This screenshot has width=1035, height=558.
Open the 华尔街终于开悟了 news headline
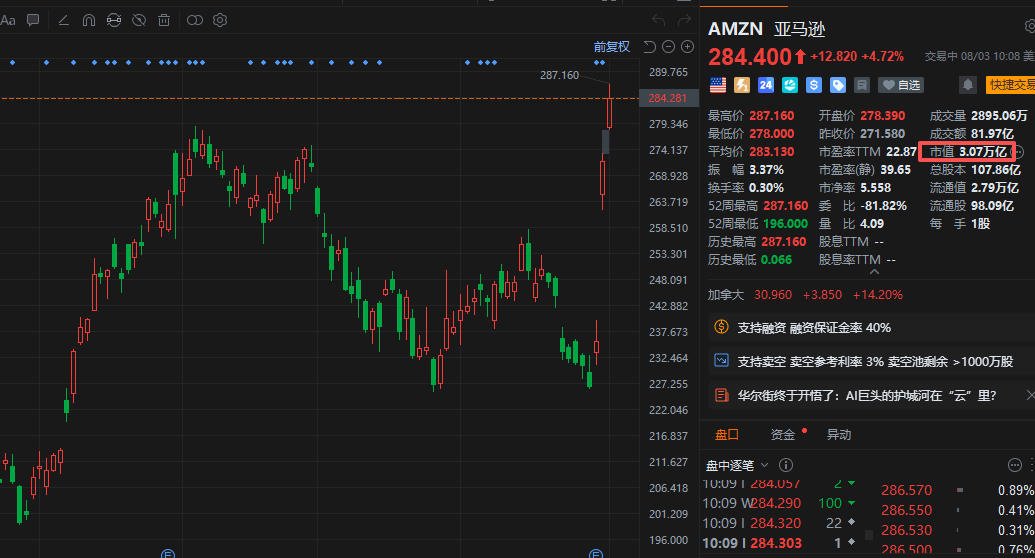(867, 396)
